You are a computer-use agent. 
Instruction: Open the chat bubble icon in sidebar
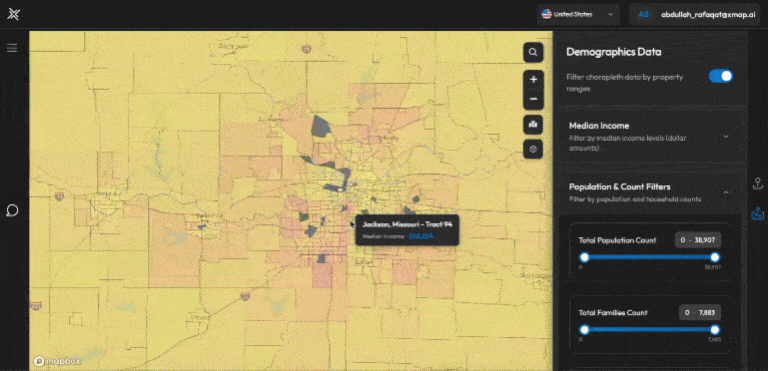(x=12, y=211)
